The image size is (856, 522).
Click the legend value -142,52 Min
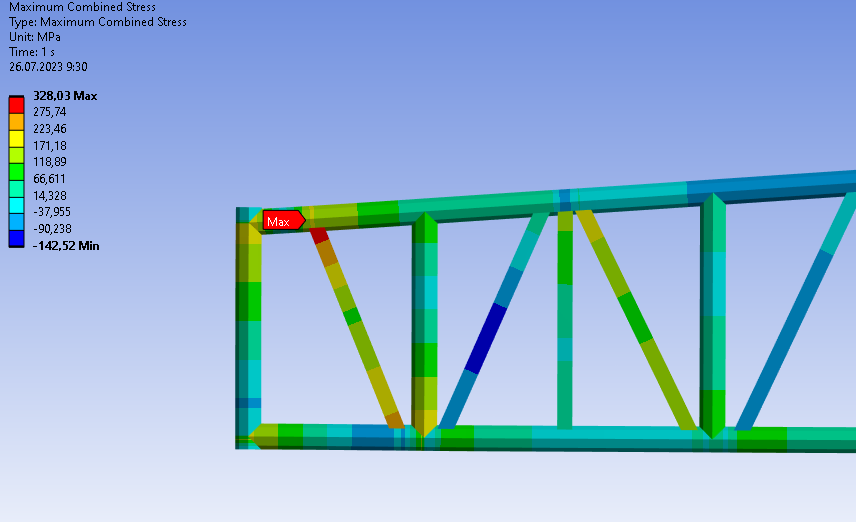click(66, 246)
